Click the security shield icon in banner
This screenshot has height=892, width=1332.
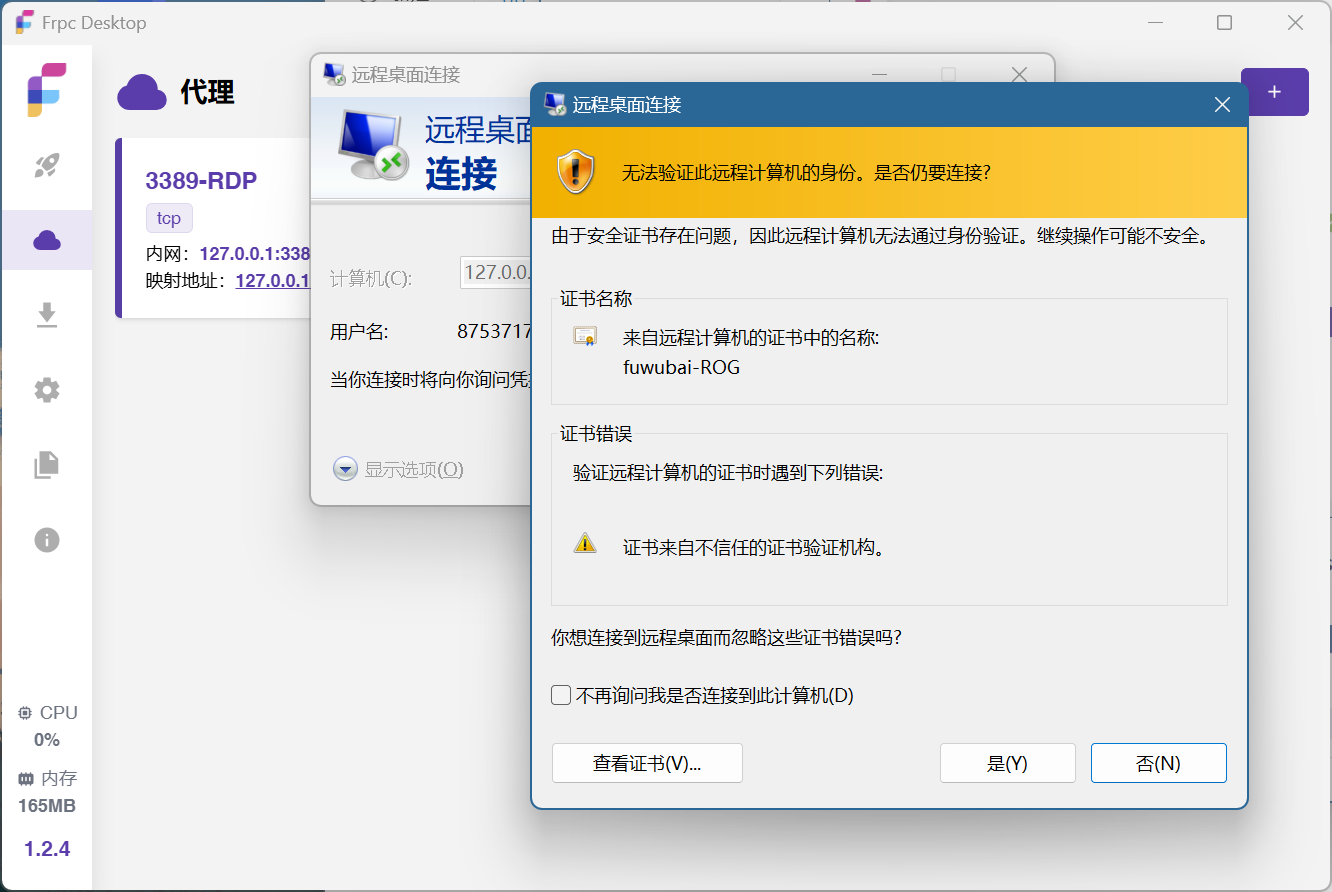(576, 173)
